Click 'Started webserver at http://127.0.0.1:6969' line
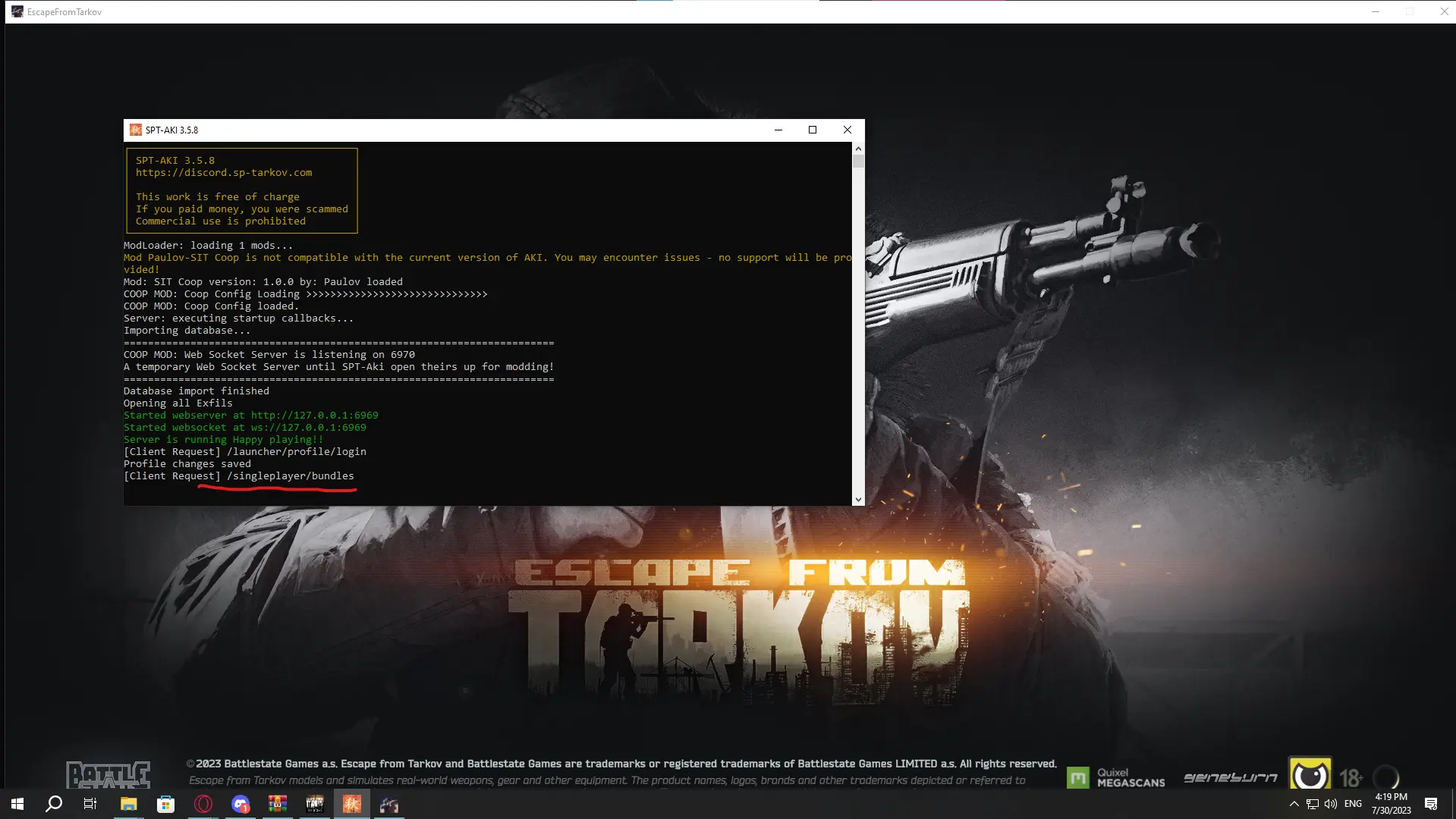 [x=250, y=416]
